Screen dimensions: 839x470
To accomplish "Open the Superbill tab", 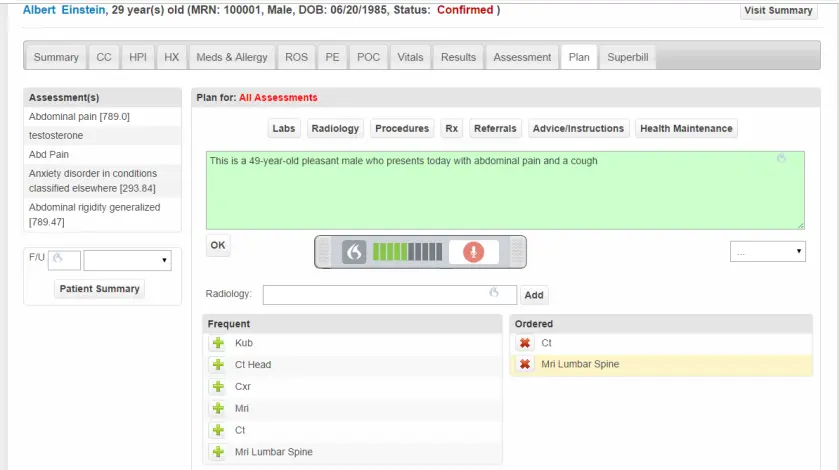I will pos(628,57).
